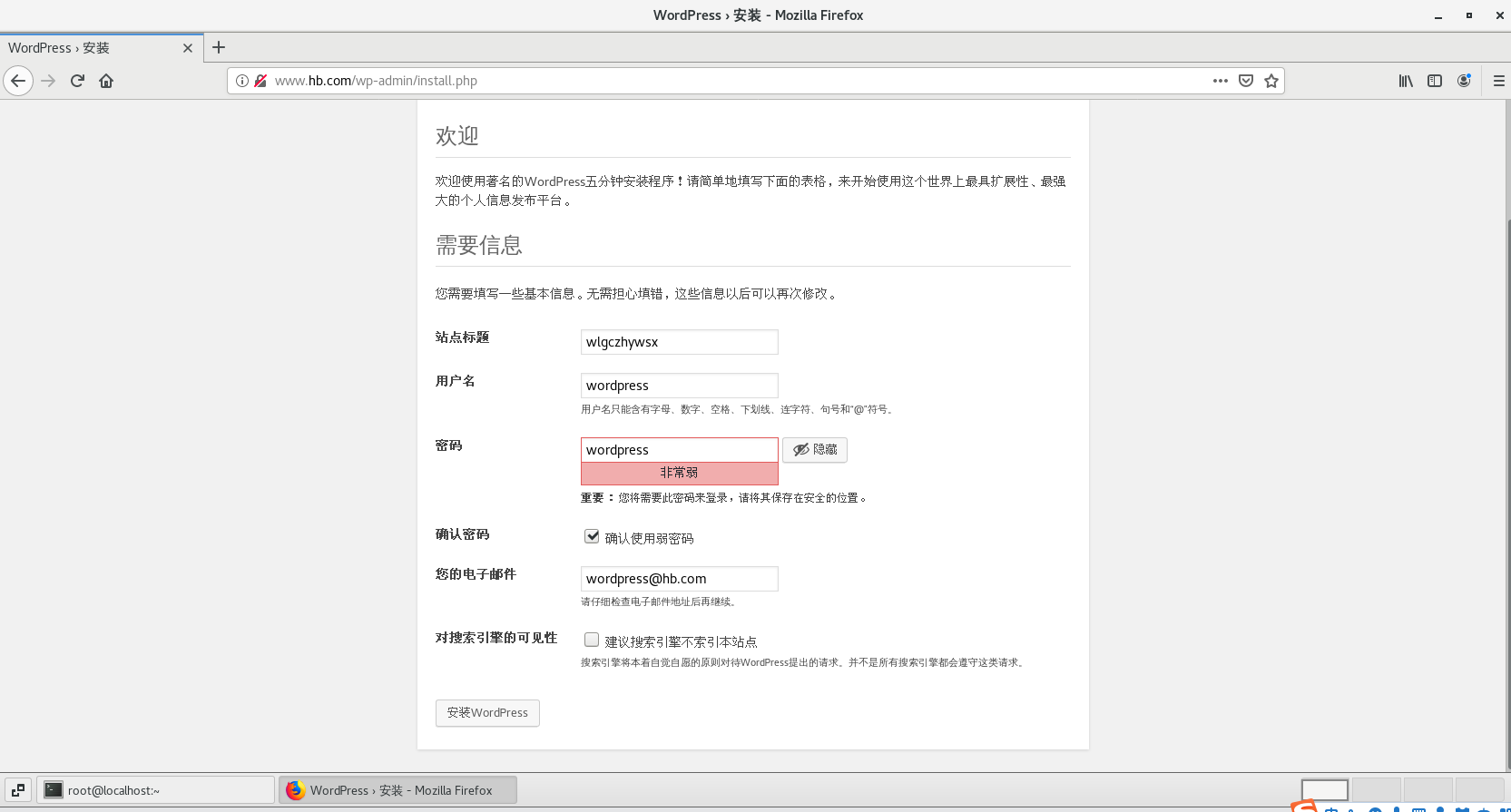Go back using the browser back arrow
This screenshot has height=812, width=1511.
tap(18, 81)
